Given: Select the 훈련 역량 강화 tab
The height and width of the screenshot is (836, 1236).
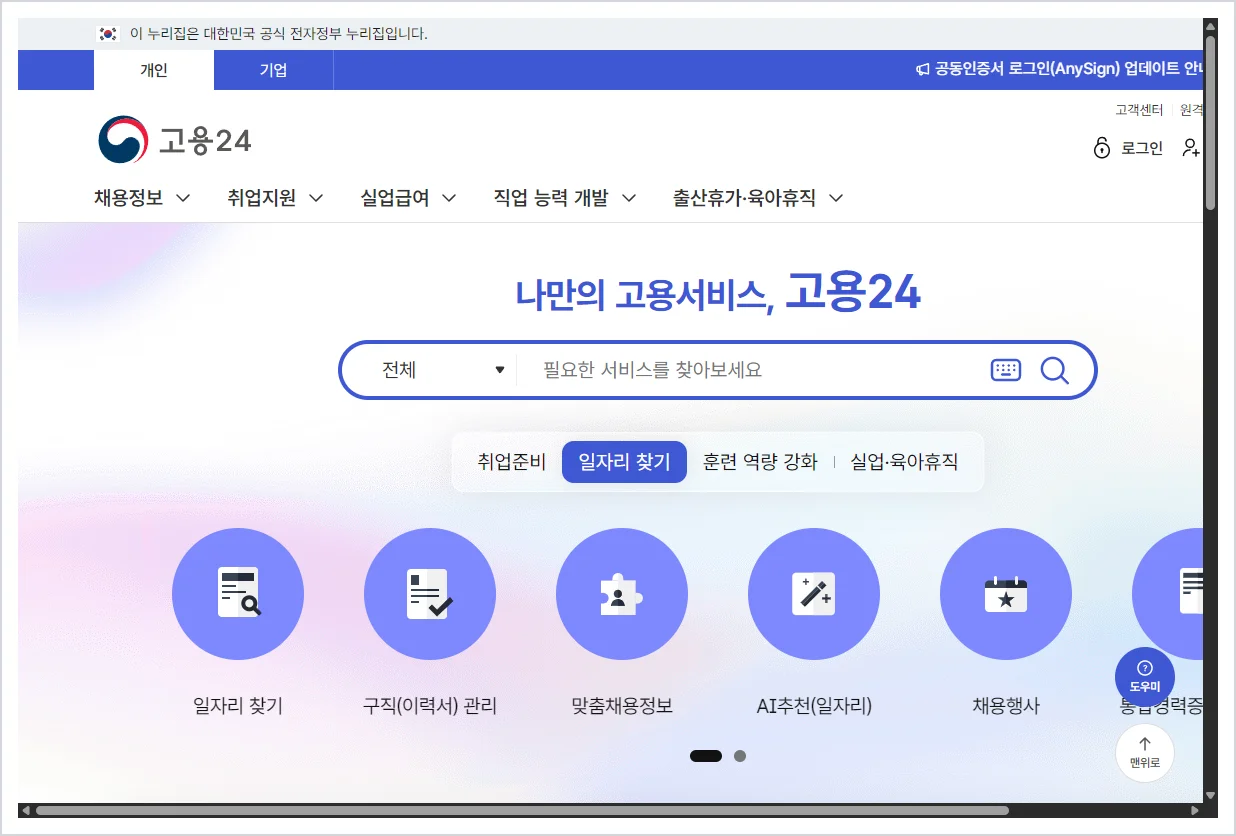Looking at the screenshot, I should click(760, 462).
